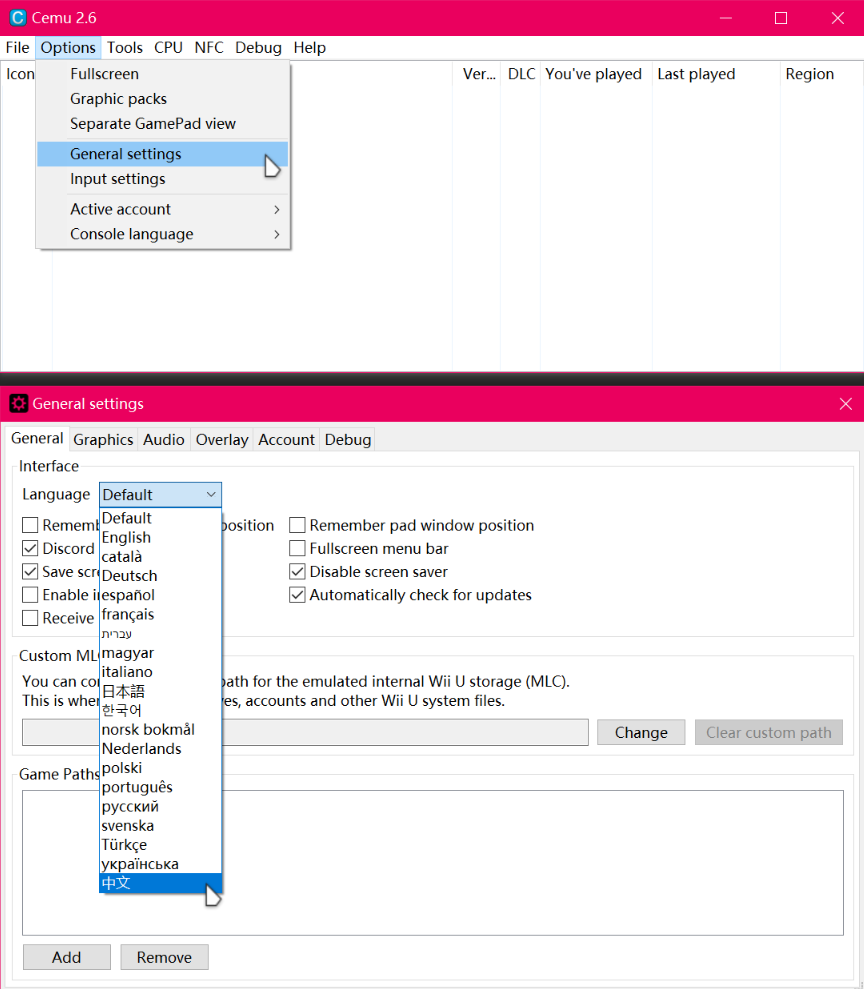Toggle Fullscreen menu bar checkbox
Screen dimensions: 864x989
298,549
